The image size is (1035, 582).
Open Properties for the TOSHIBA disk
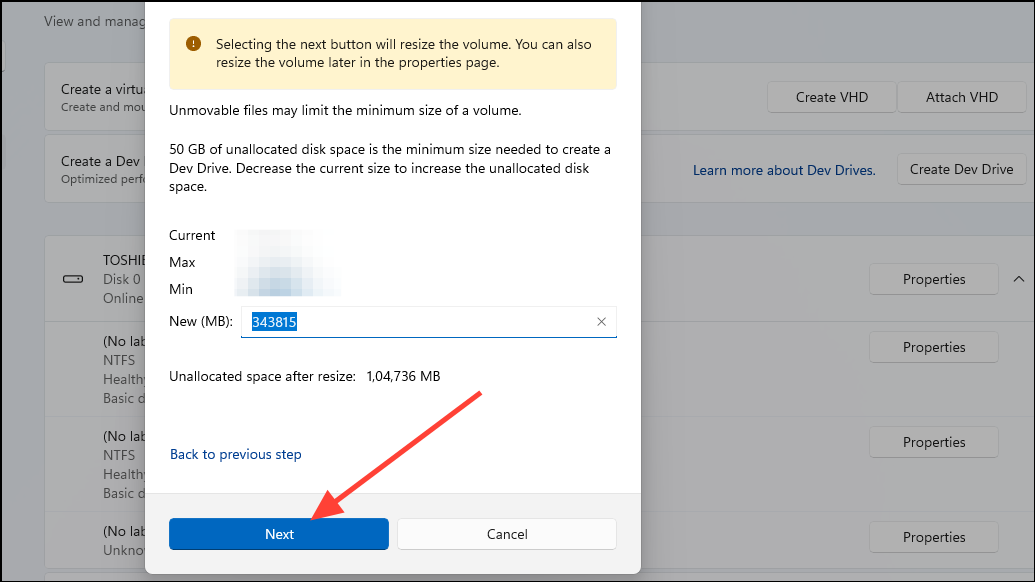(x=932, y=279)
